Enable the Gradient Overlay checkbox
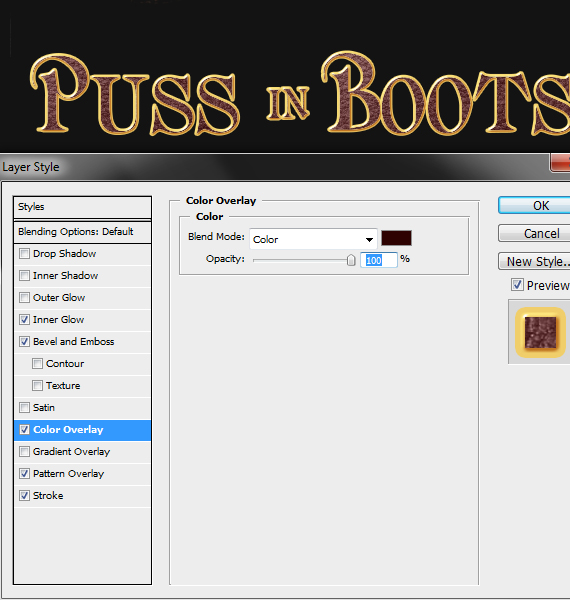Screen dimensions: 570x600 [x=24, y=452]
